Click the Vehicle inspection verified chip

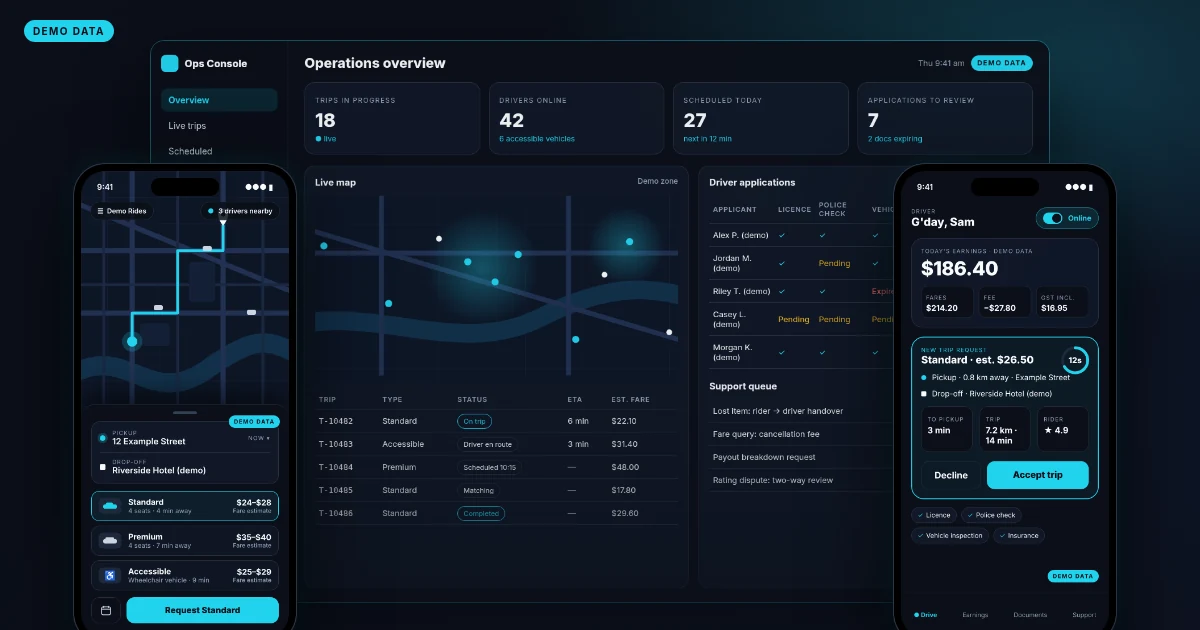(x=950, y=535)
